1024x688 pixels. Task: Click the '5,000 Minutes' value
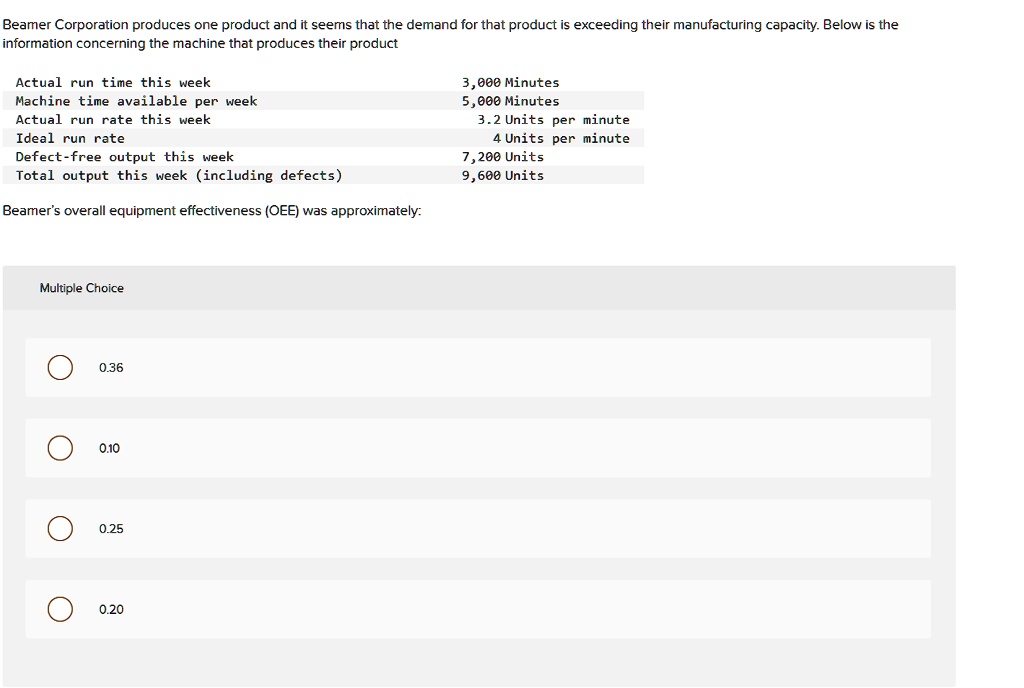[x=510, y=101]
